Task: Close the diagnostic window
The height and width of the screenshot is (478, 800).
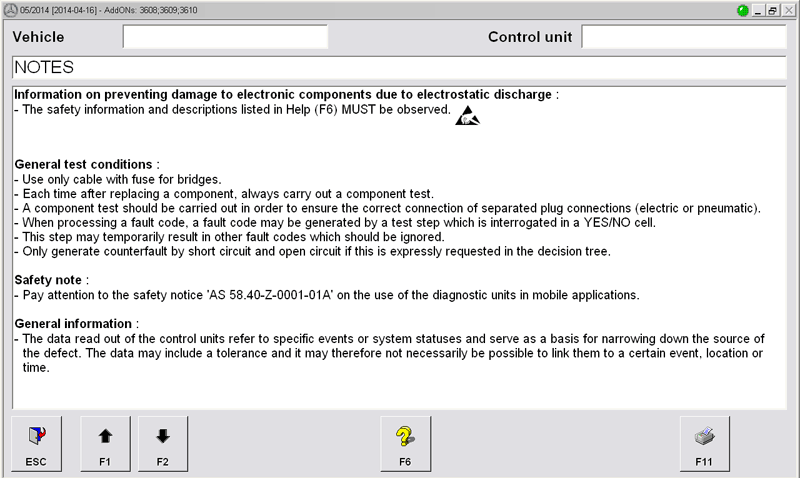Action: click(x=788, y=10)
